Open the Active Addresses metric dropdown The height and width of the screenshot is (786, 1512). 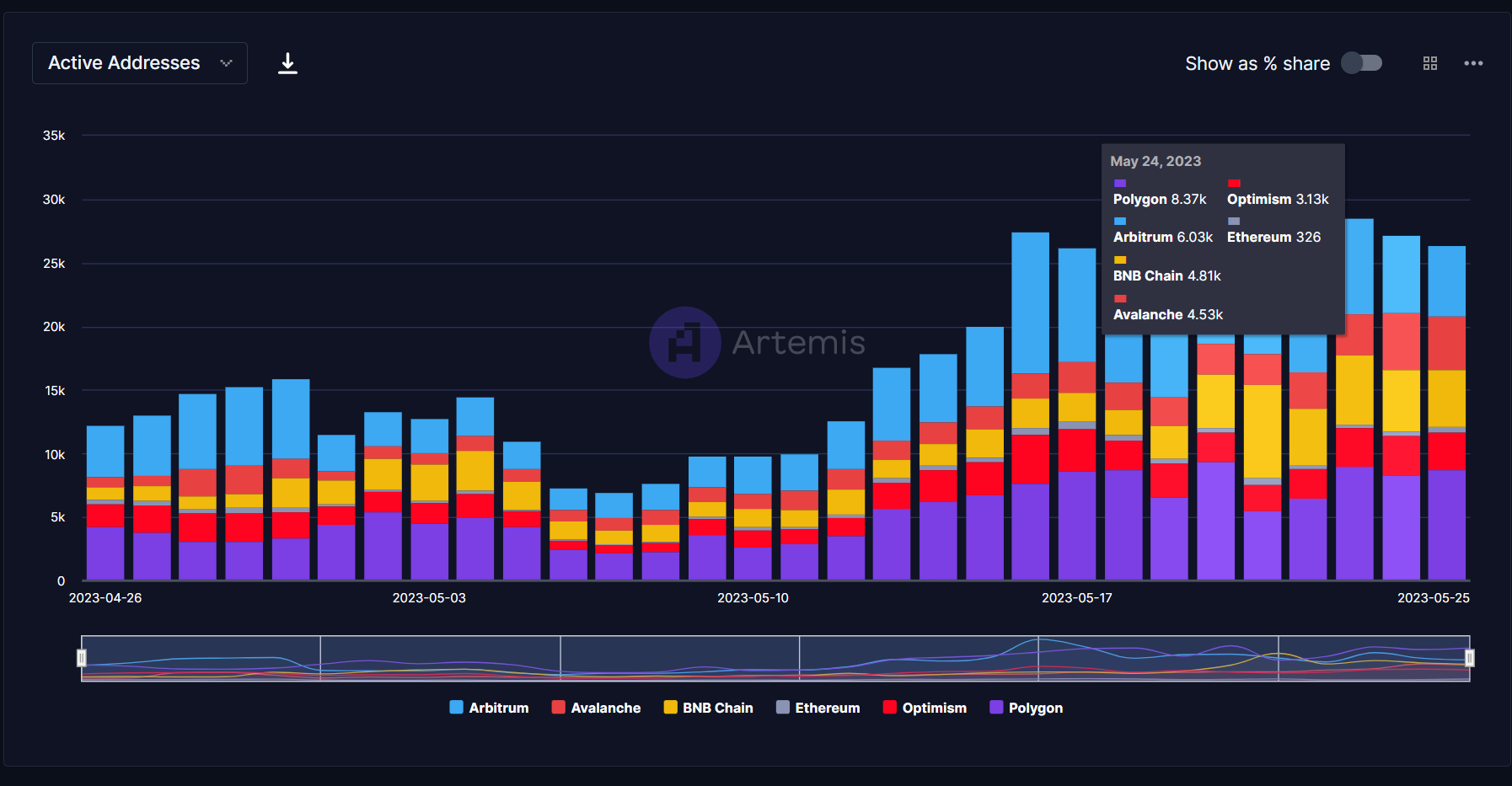pos(140,63)
